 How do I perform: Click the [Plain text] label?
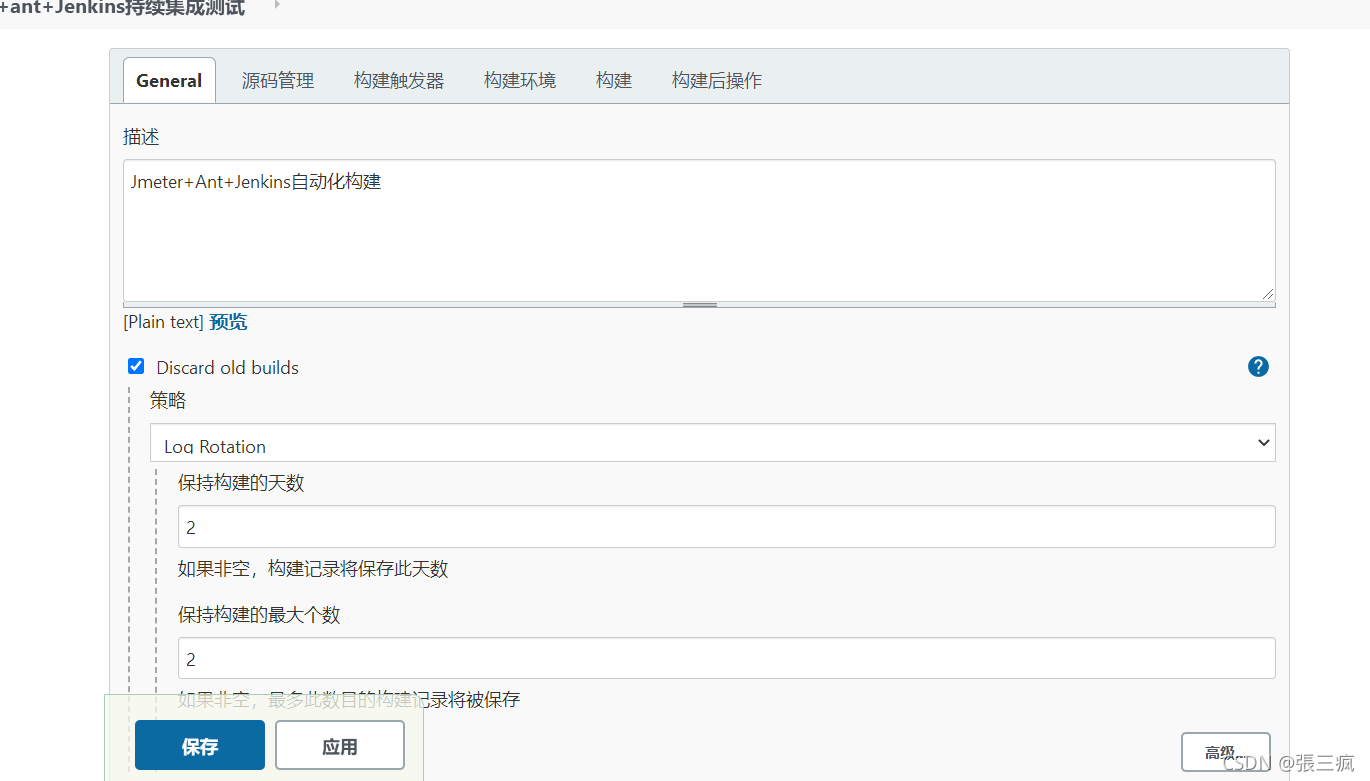163,322
